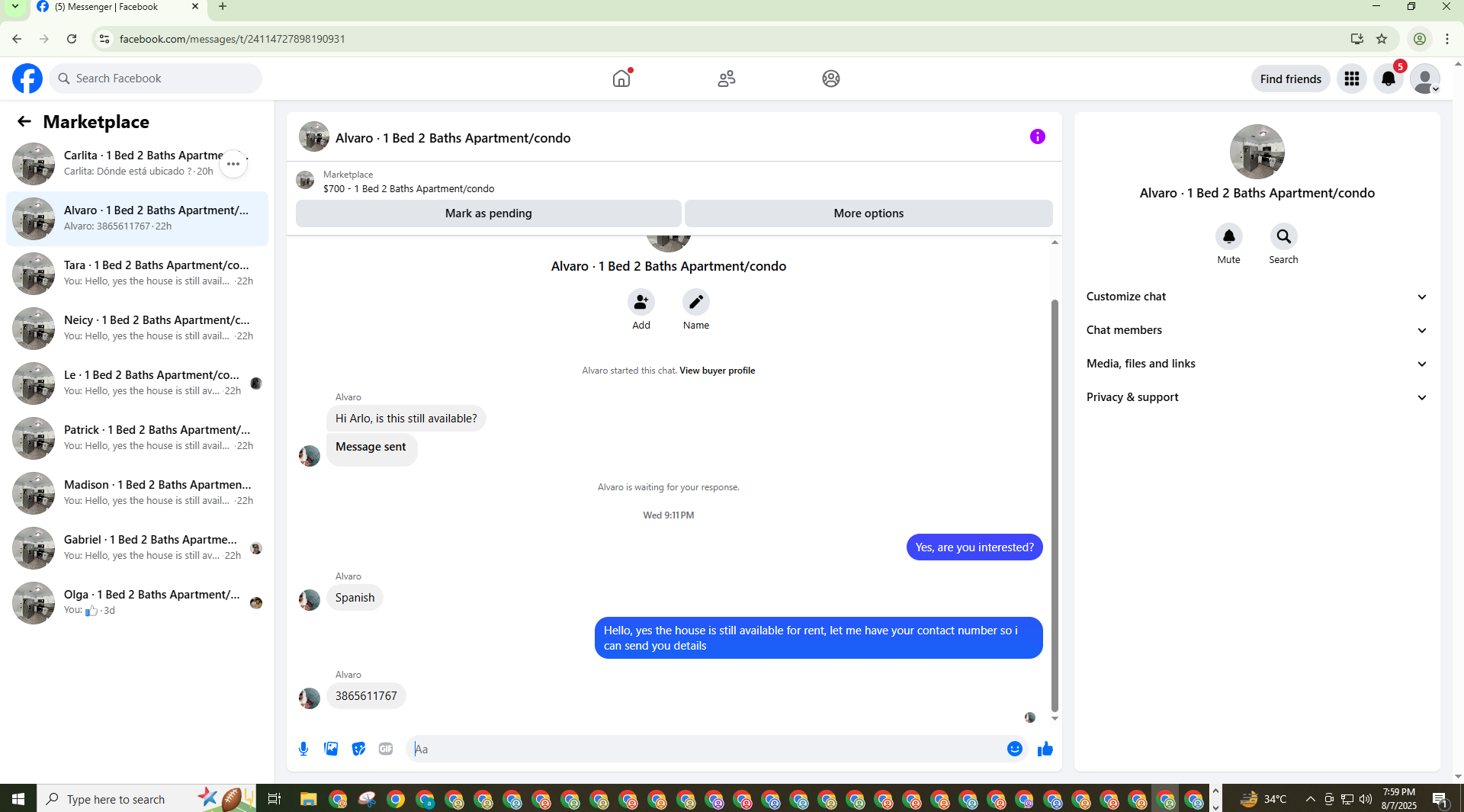Viewport: 1464px width, 812px height.
Task: Click Hi Arlo, is this still available? message
Action: [x=406, y=419]
